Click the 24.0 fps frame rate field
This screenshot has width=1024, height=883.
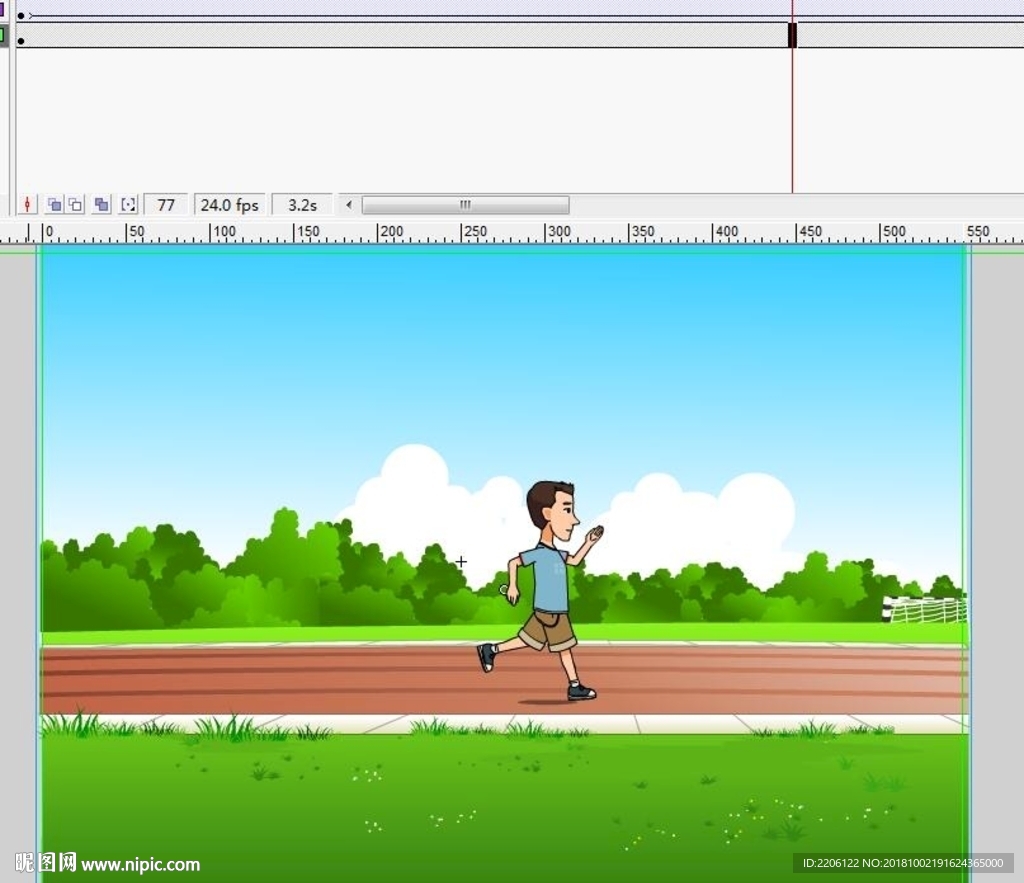(229, 205)
